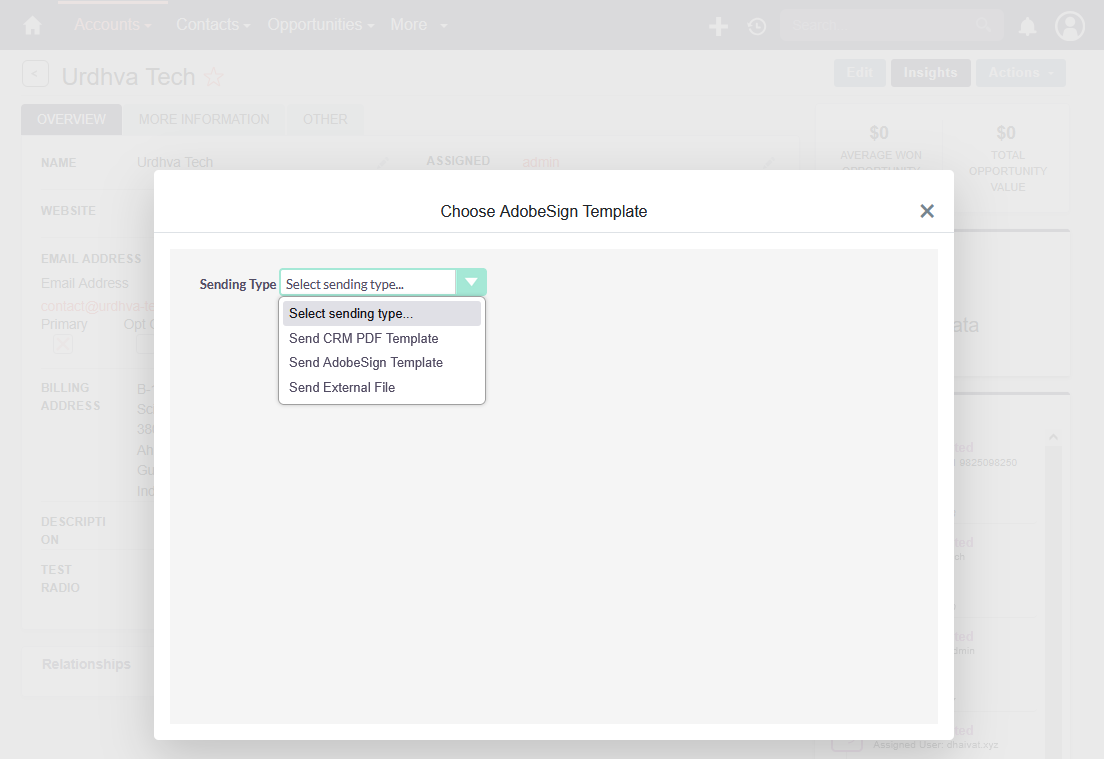This screenshot has height=759, width=1104.
Task: Open the quick-create plus icon
Action: [x=718, y=25]
